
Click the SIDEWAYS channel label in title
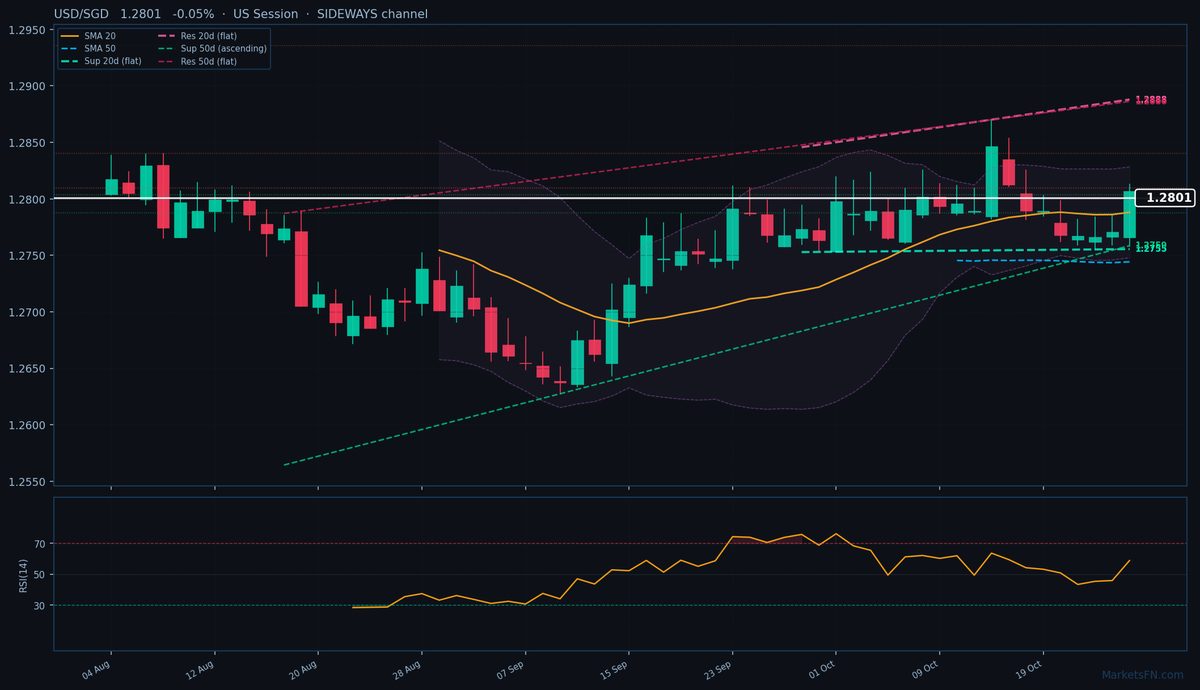(371, 14)
